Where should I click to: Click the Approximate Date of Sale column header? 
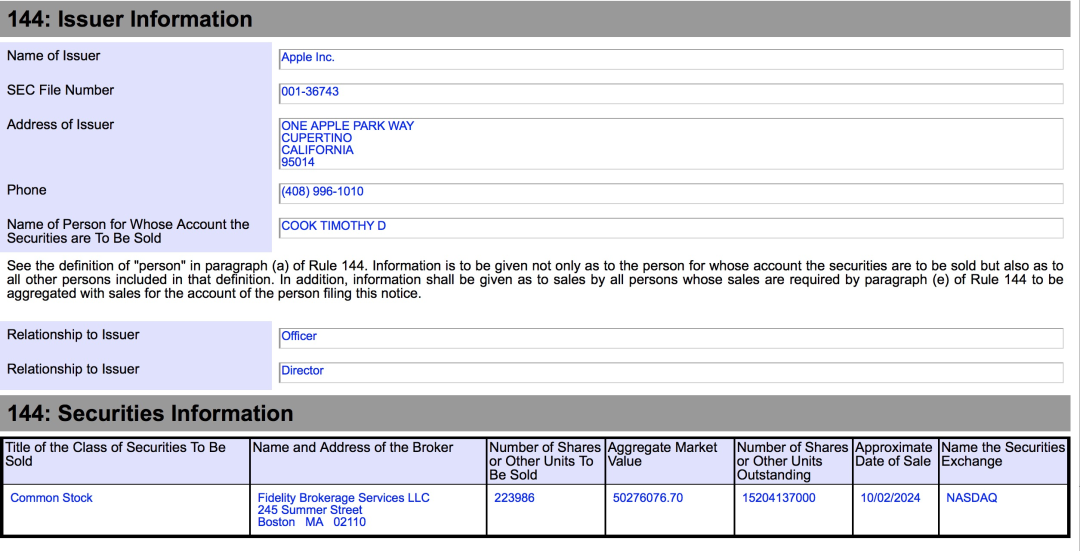click(895, 461)
